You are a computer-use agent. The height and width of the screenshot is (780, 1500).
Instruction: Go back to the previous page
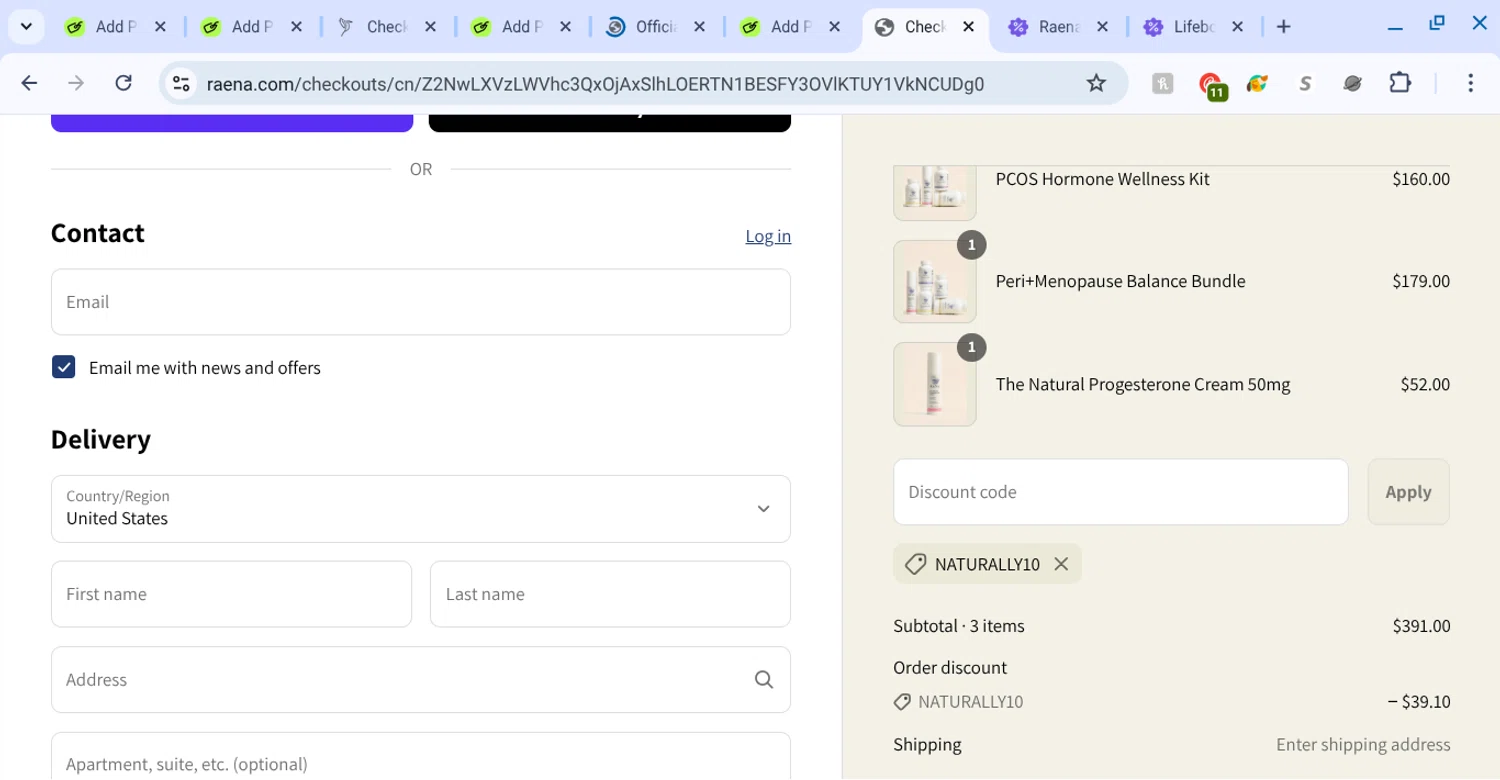(29, 83)
